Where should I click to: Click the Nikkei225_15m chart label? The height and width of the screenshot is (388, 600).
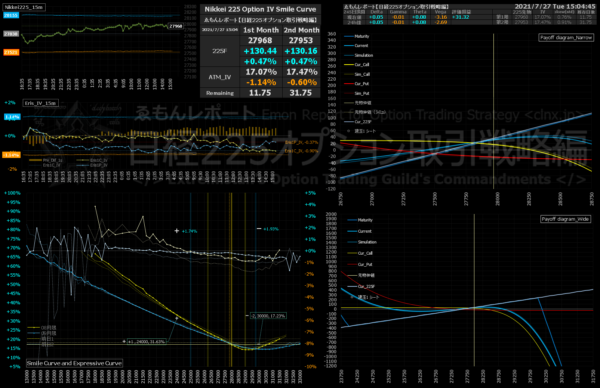coord(24,7)
